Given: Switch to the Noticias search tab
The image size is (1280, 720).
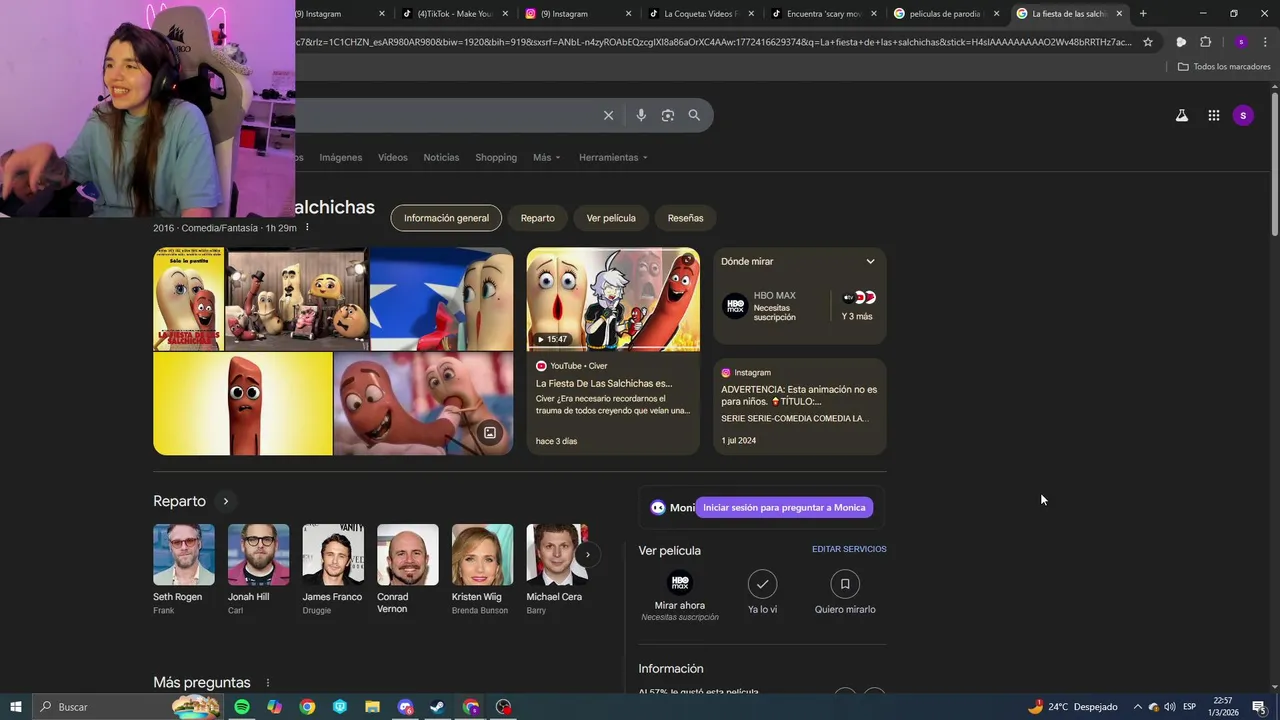Looking at the screenshot, I should tap(441, 158).
